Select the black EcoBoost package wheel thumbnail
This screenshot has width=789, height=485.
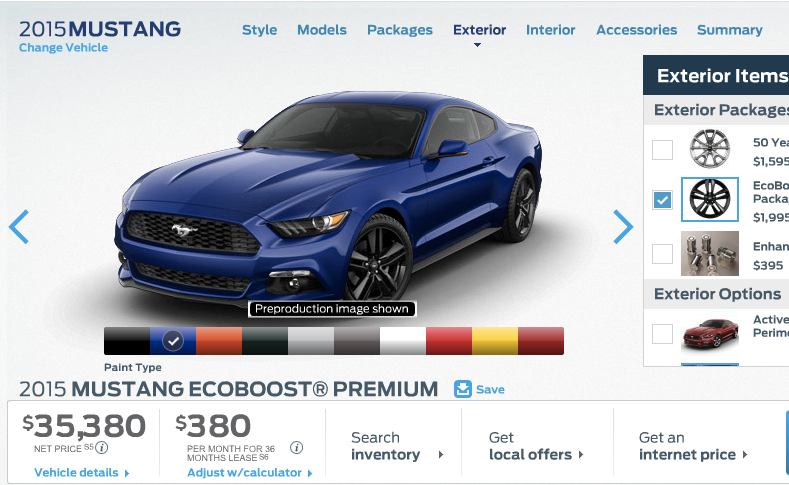point(709,199)
